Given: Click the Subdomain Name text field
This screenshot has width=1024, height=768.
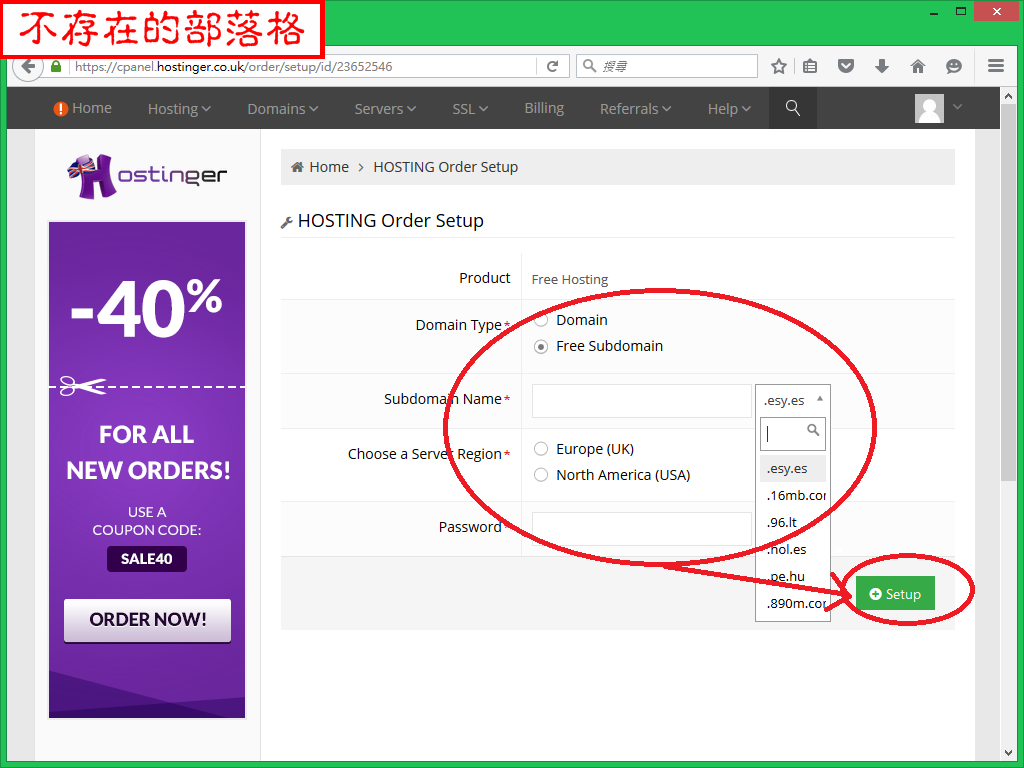Looking at the screenshot, I should 641,400.
